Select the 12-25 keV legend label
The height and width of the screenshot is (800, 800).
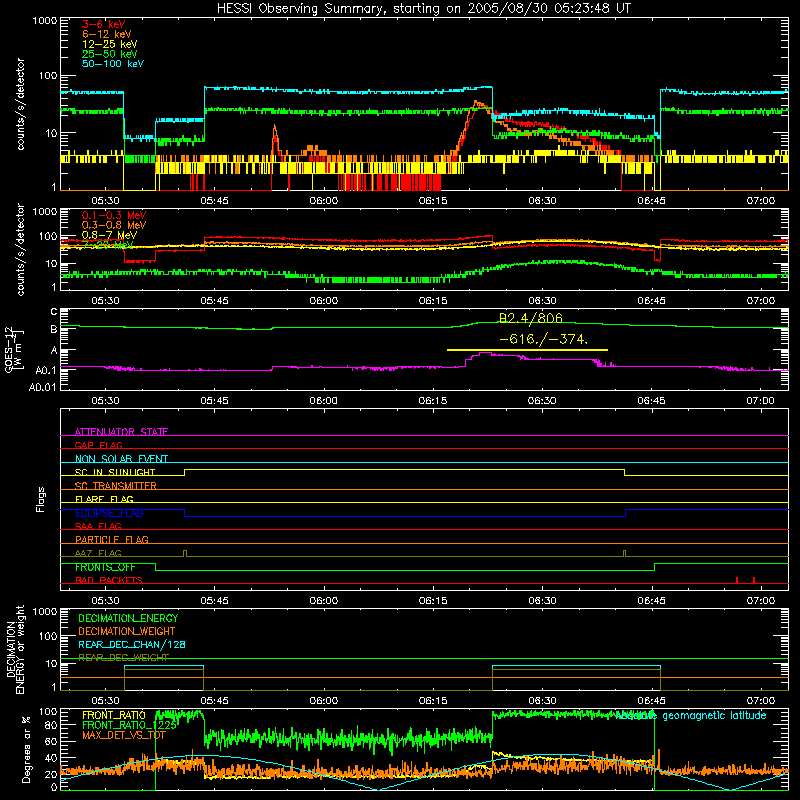click(x=110, y=44)
